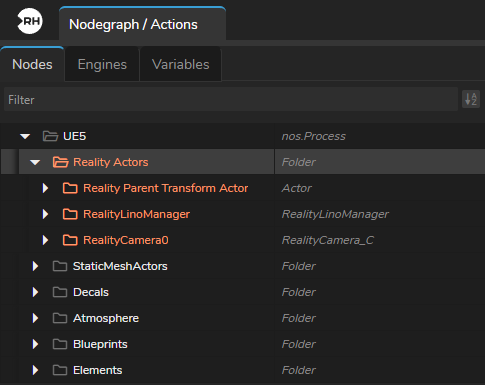The width and height of the screenshot is (485, 385).
Task: Click Folder type beside Decals
Action: click(x=298, y=292)
